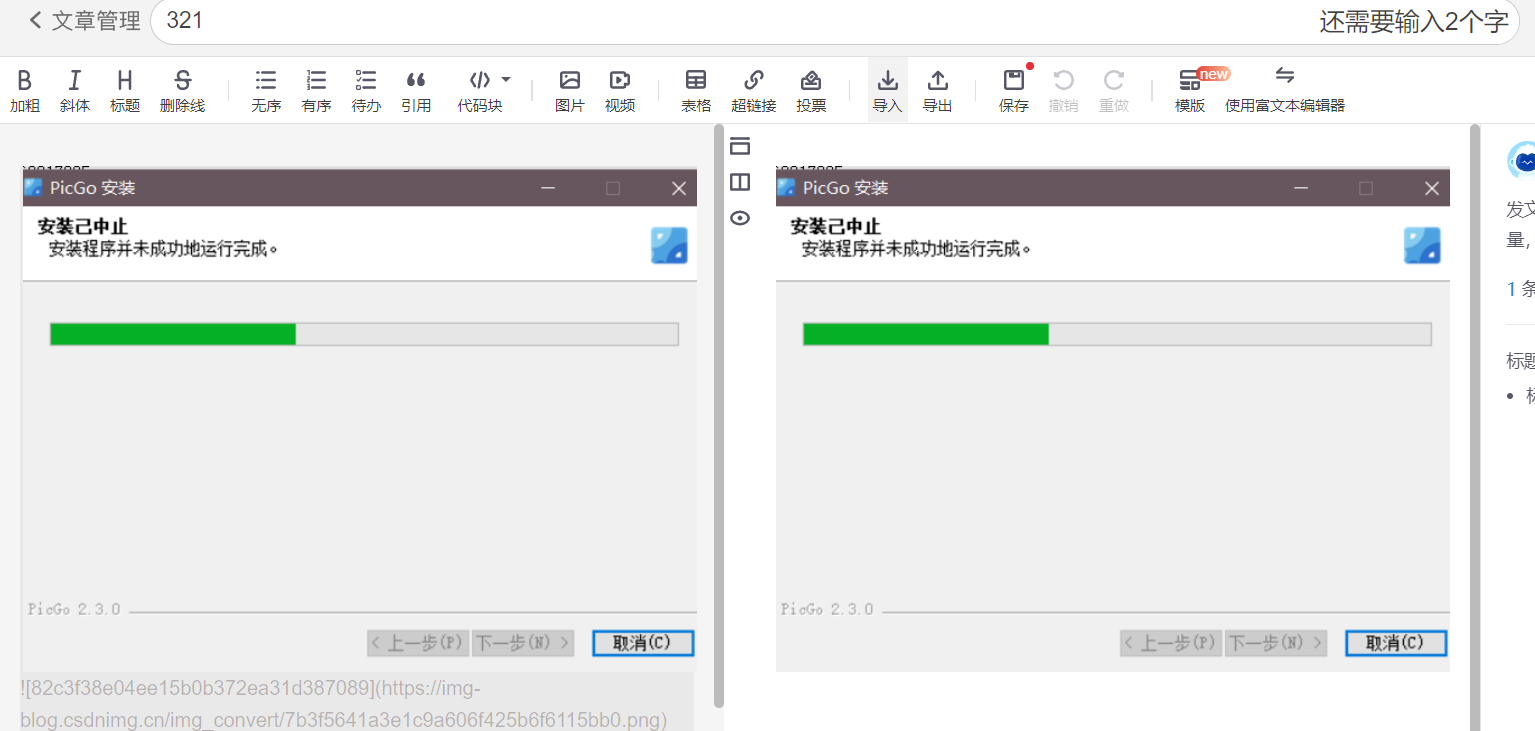Insert a heading (标题)

(125, 91)
